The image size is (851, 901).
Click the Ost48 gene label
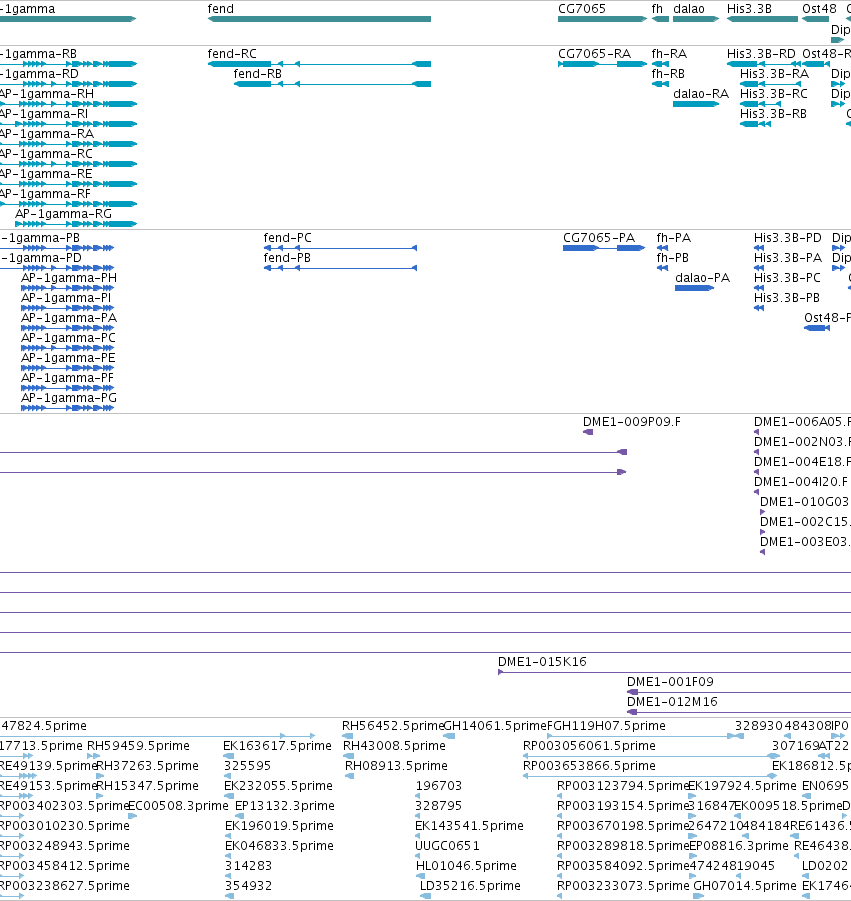pyautogui.click(x=819, y=9)
